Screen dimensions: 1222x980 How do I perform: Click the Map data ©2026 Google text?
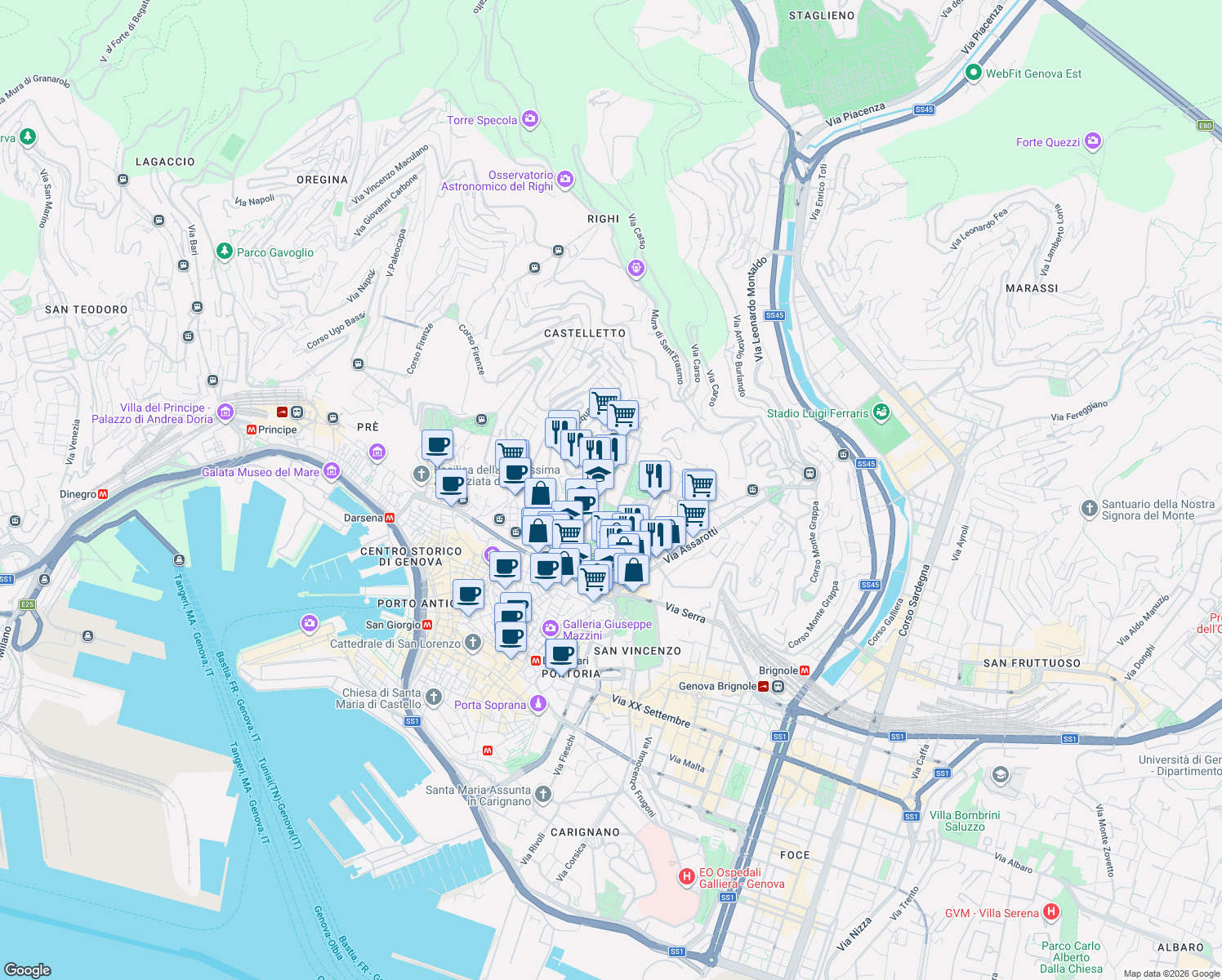pyautogui.click(x=1171, y=973)
